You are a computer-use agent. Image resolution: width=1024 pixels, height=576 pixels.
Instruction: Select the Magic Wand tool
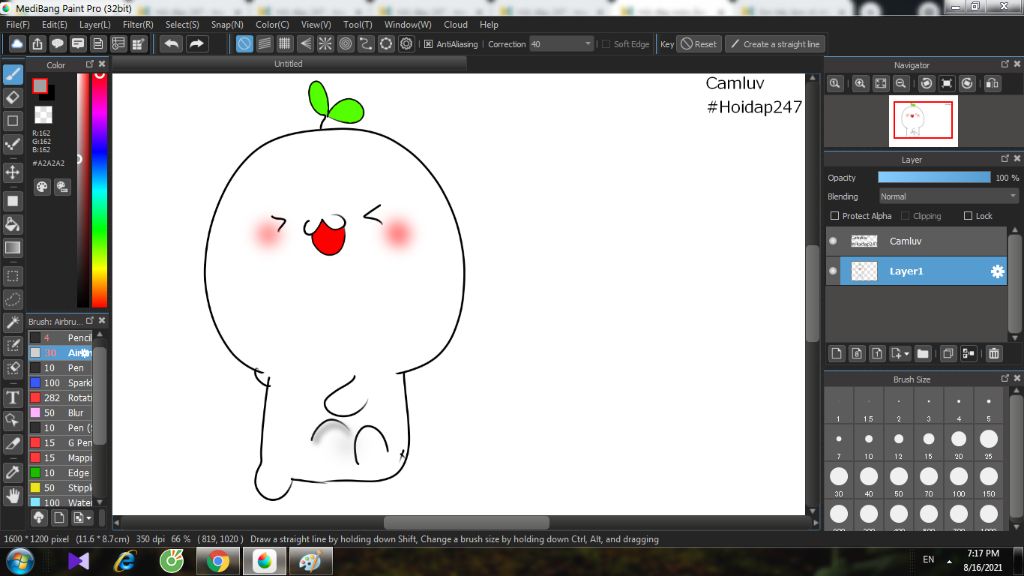coord(12,322)
